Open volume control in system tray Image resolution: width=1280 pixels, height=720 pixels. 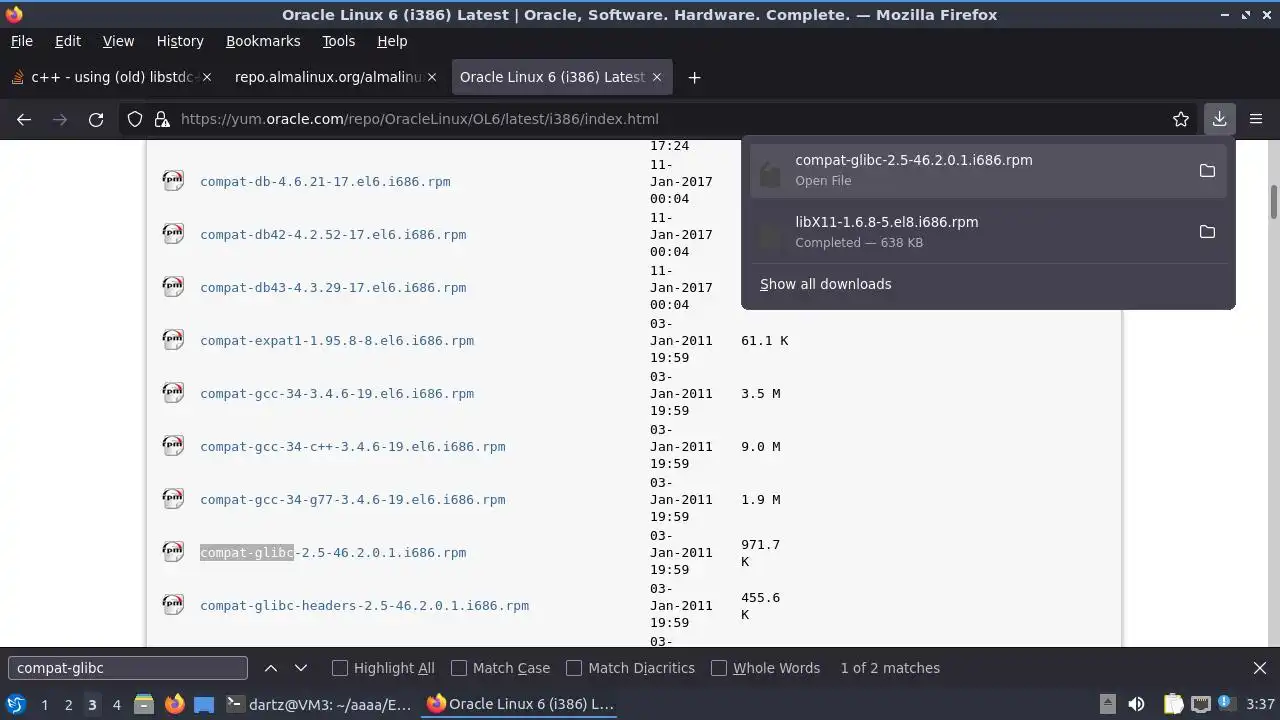[x=1136, y=704]
